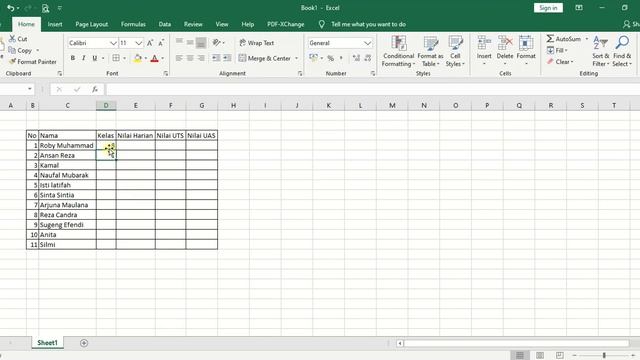Click the Increase Font Size icon

tap(150, 43)
